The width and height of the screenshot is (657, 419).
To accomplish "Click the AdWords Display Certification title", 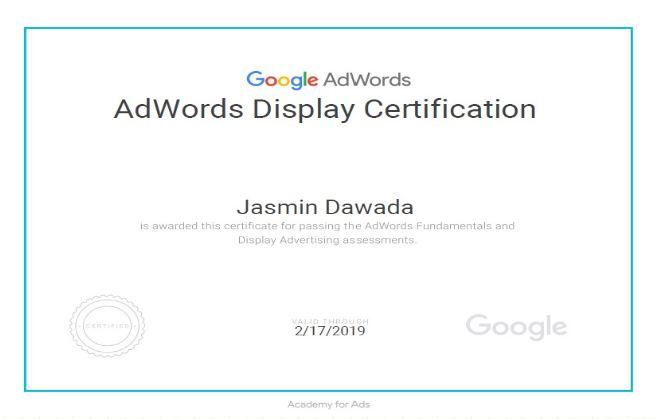I will click(x=325, y=109).
